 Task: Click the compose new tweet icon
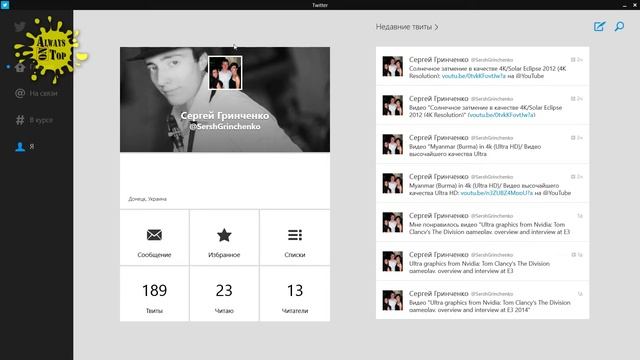coord(599,27)
